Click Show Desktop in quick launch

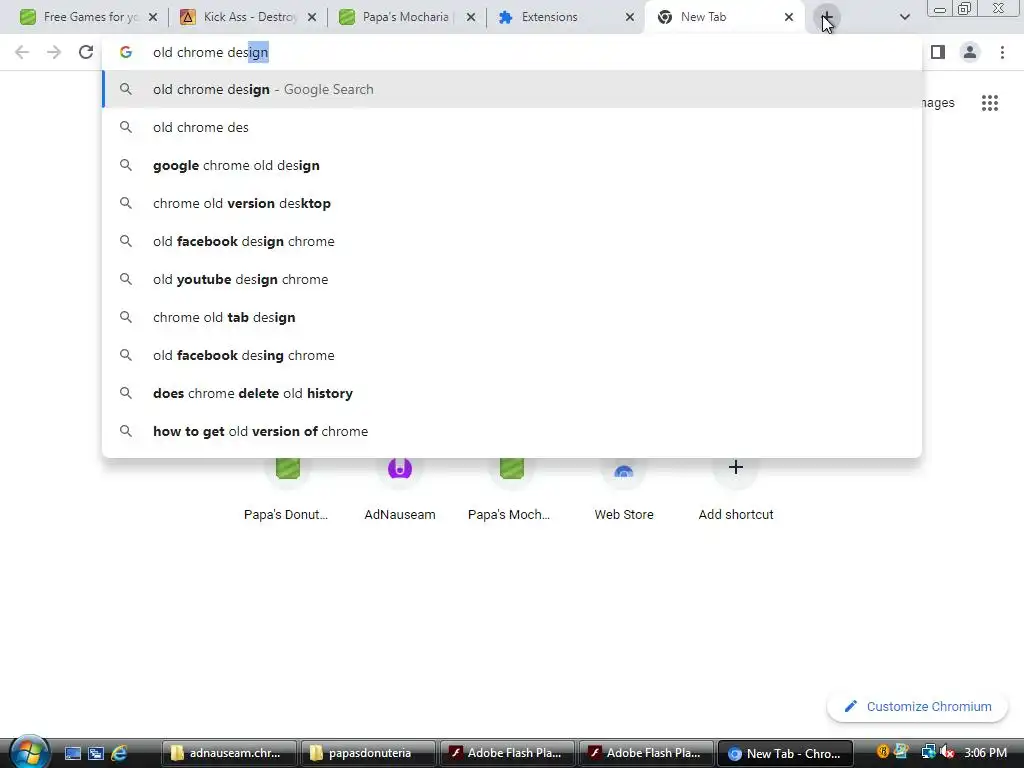point(72,753)
